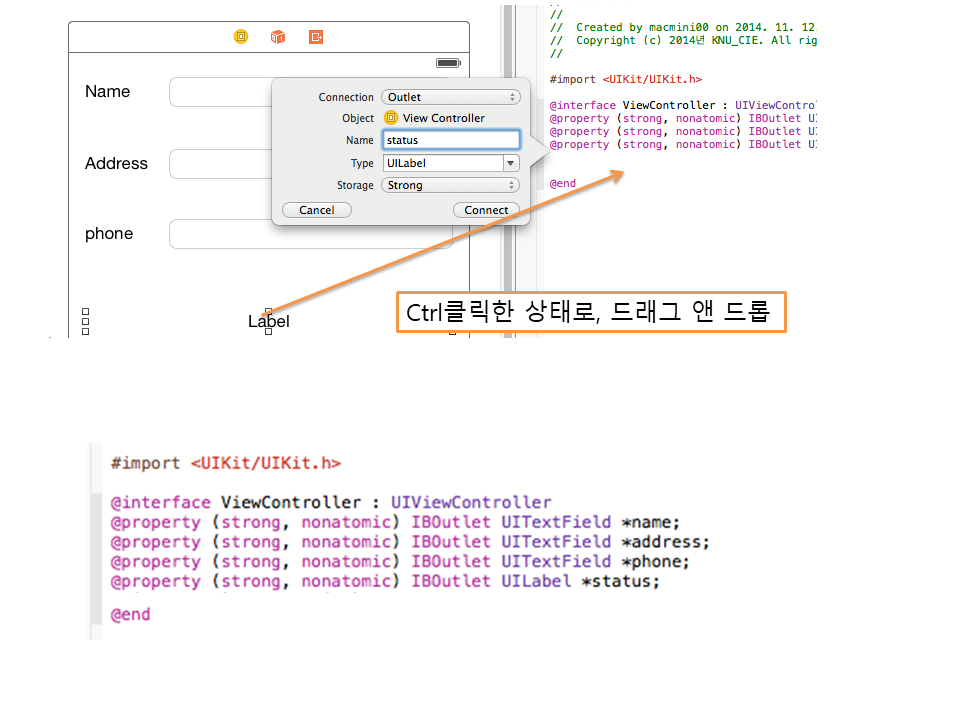Click the Name field containing status
960x720 pixels.
pyautogui.click(x=450, y=140)
